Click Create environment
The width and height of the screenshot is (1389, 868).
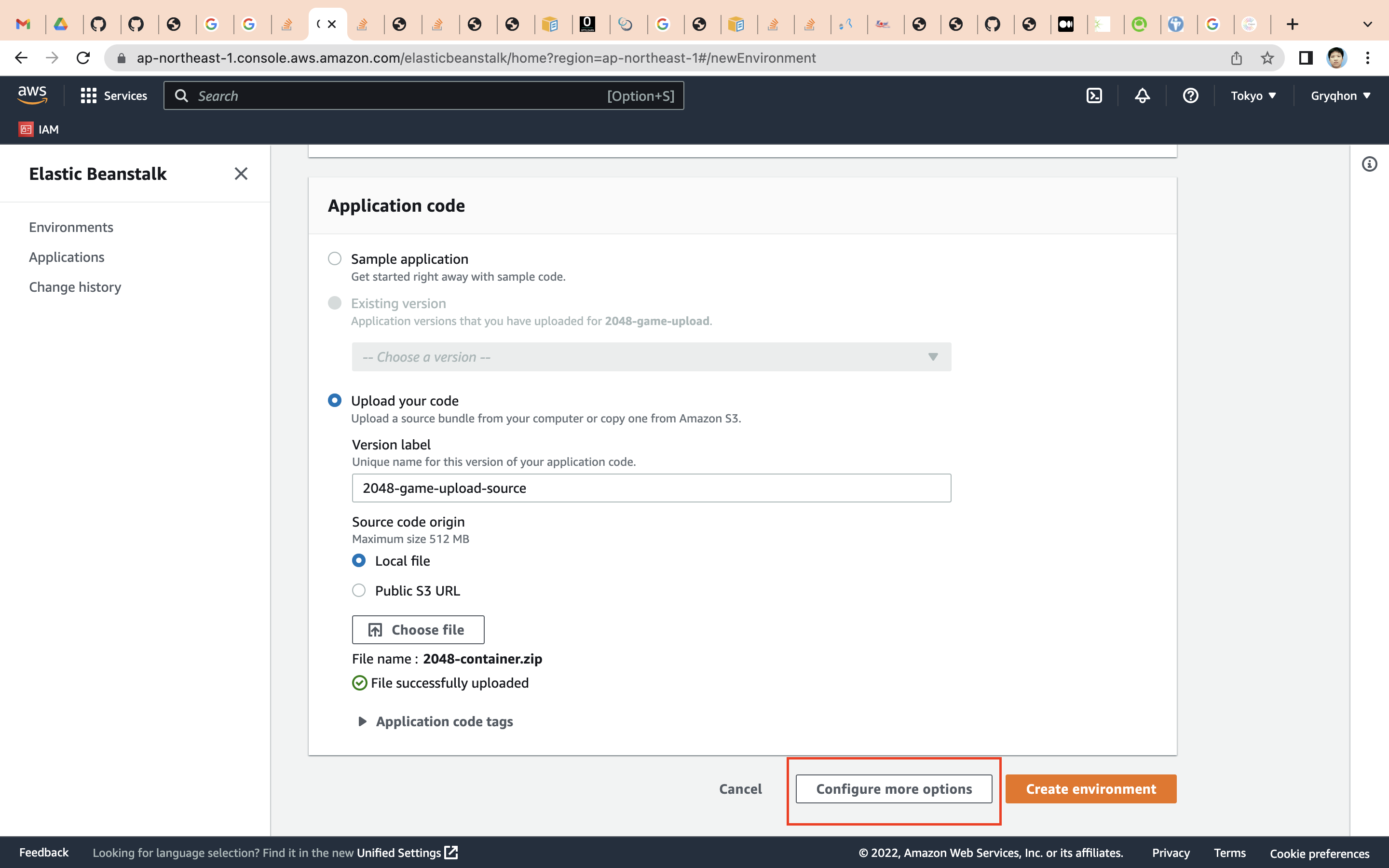[x=1090, y=789]
